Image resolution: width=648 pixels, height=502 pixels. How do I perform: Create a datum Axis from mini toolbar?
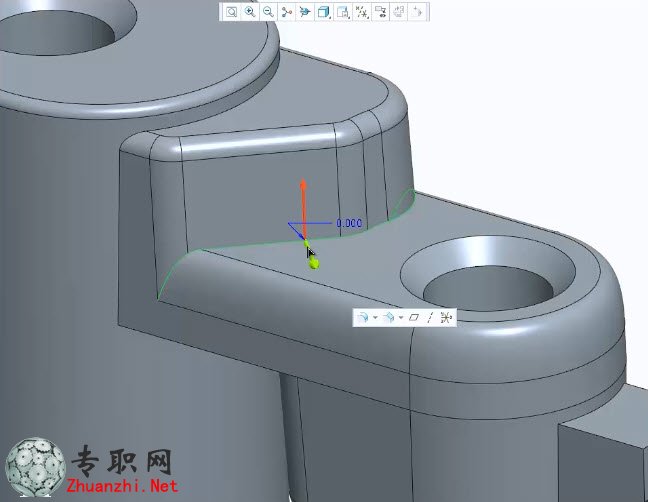tap(430, 317)
